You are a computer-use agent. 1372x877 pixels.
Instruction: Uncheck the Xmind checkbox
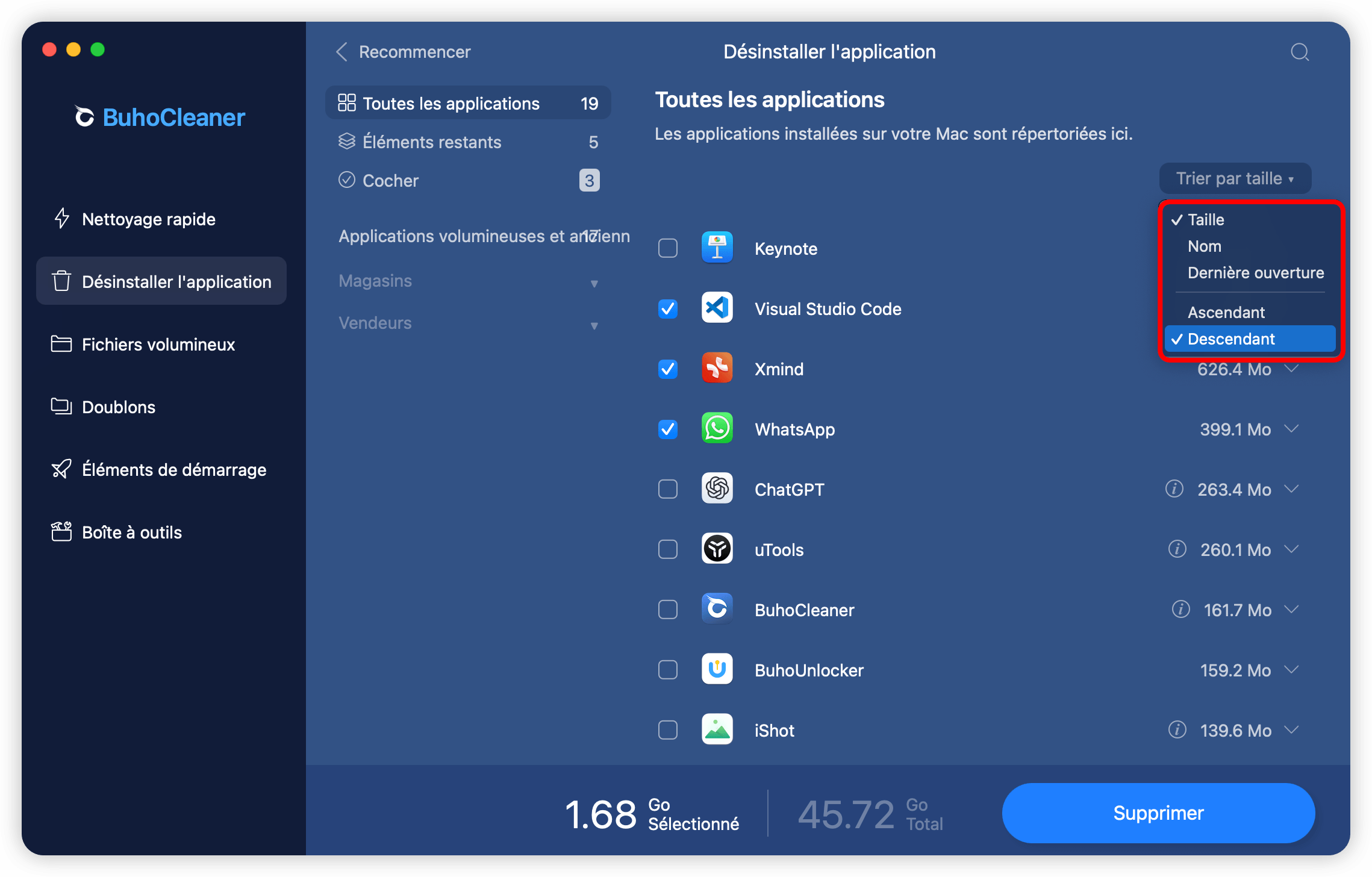(668, 369)
